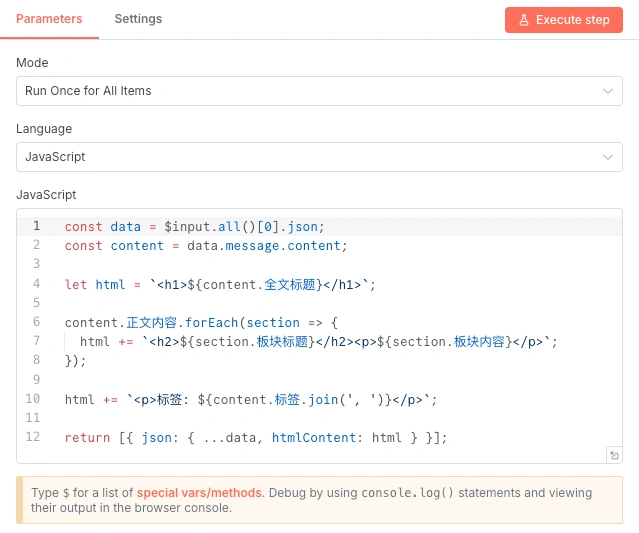Click line number 12 in the gutter

pos(34,437)
